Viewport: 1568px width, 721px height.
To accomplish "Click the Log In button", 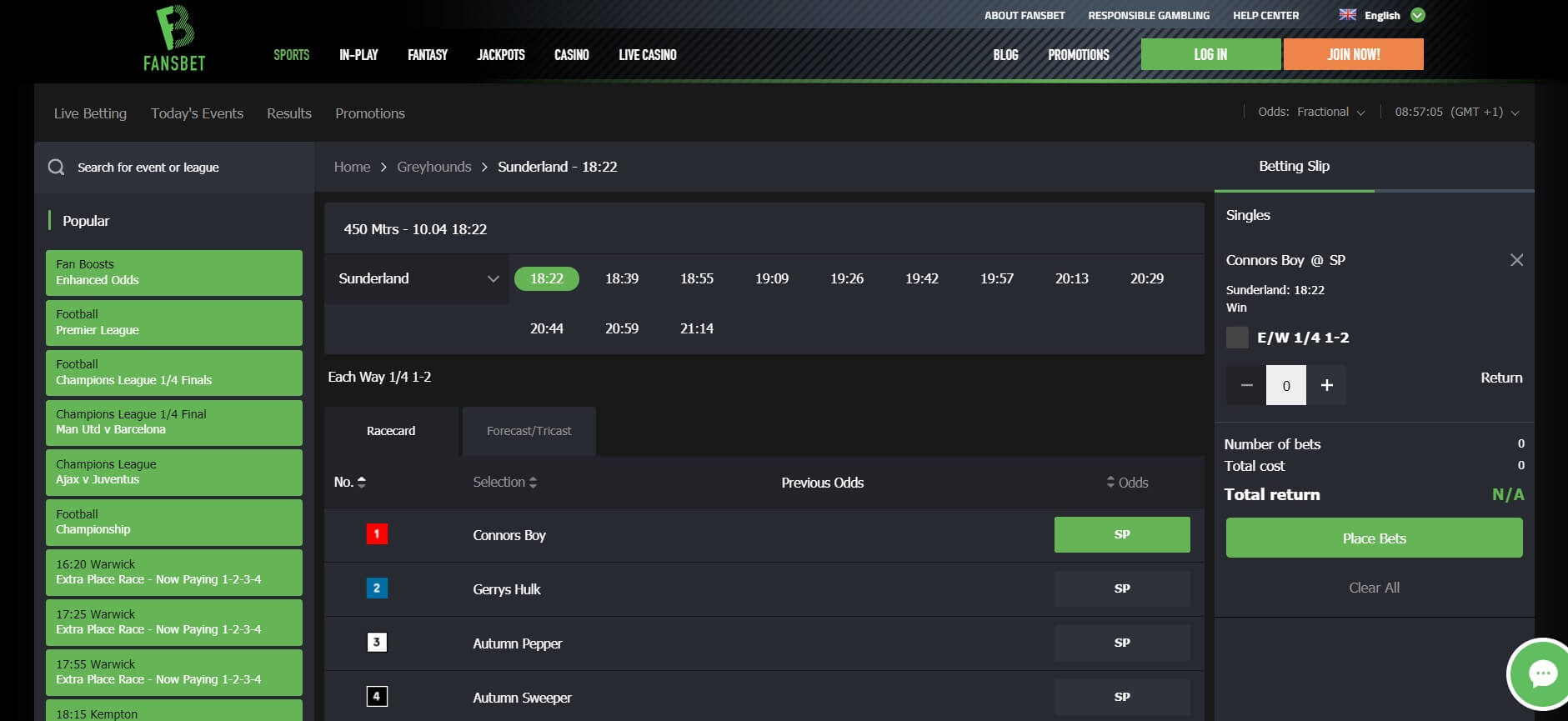I will (1210, 54).
